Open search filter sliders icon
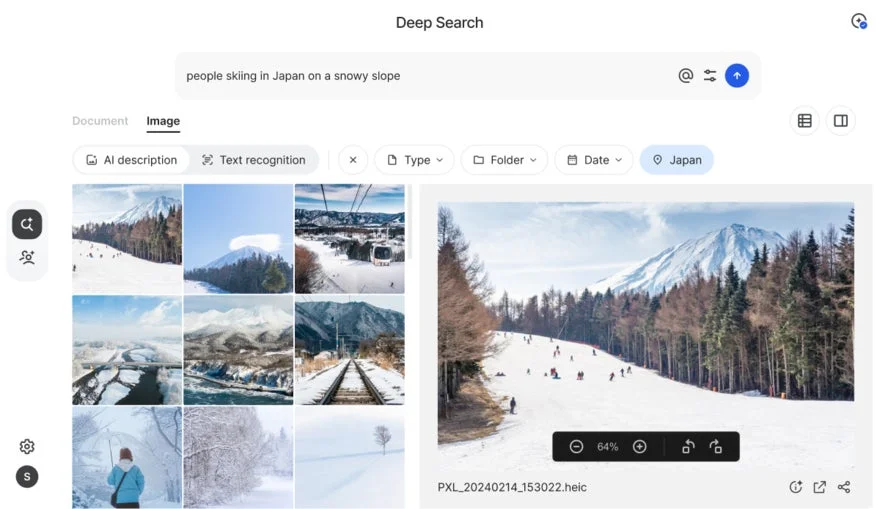 point(710,75)
